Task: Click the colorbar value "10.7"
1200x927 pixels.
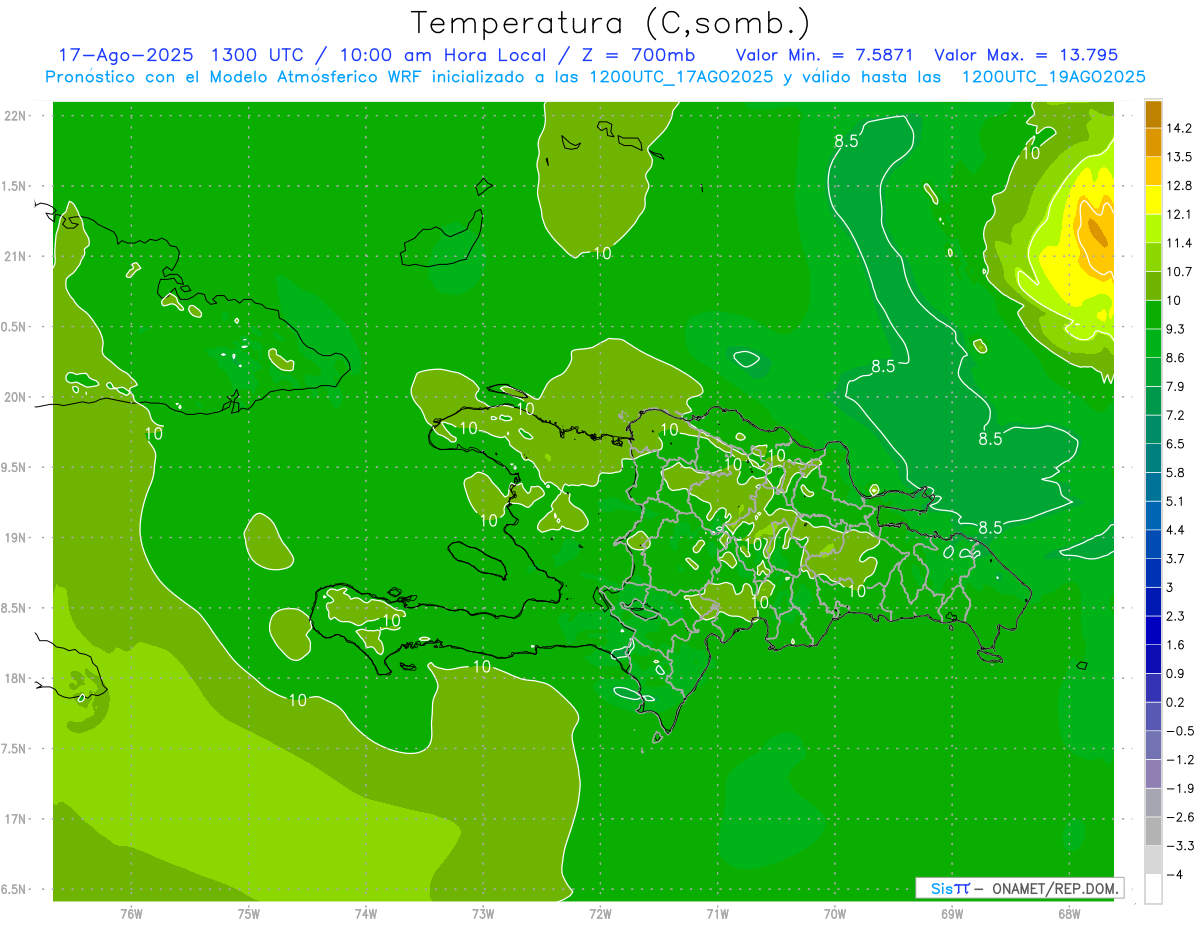Action: pos(1180,272)
